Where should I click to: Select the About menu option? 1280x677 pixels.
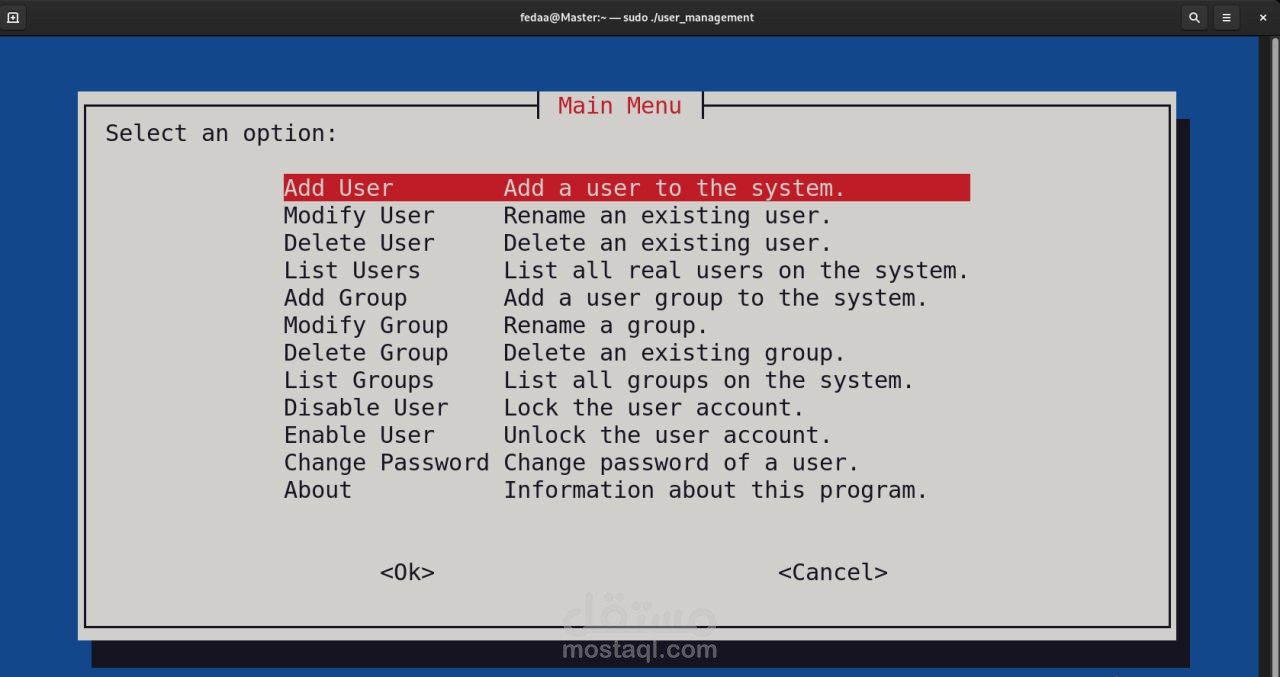(318, 491)
